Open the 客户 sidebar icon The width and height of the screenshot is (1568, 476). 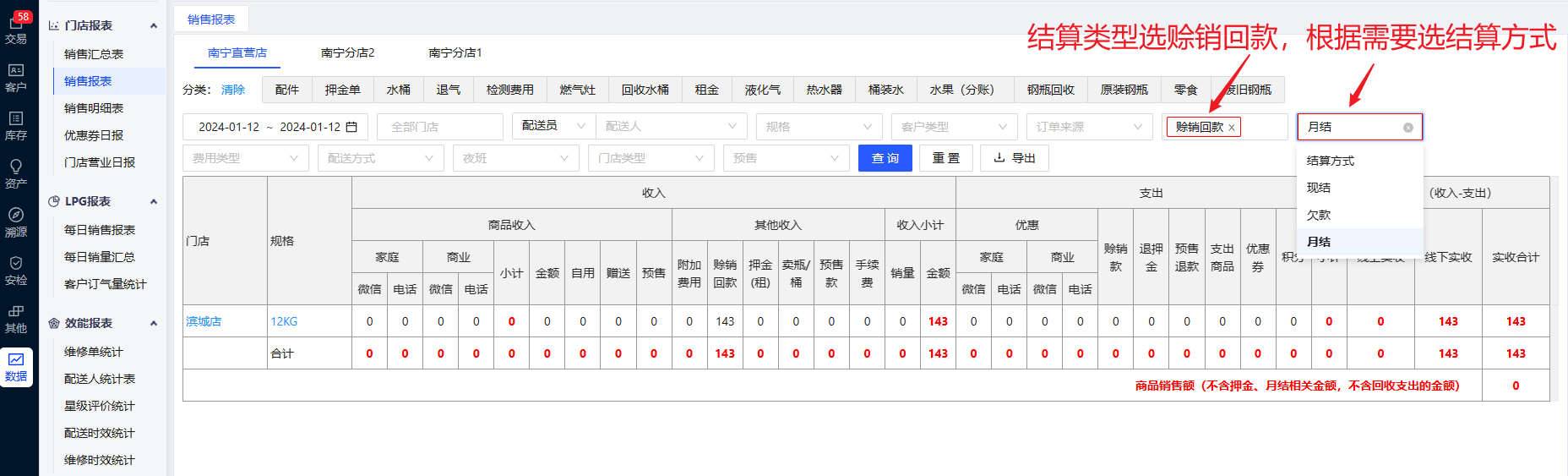16,77
